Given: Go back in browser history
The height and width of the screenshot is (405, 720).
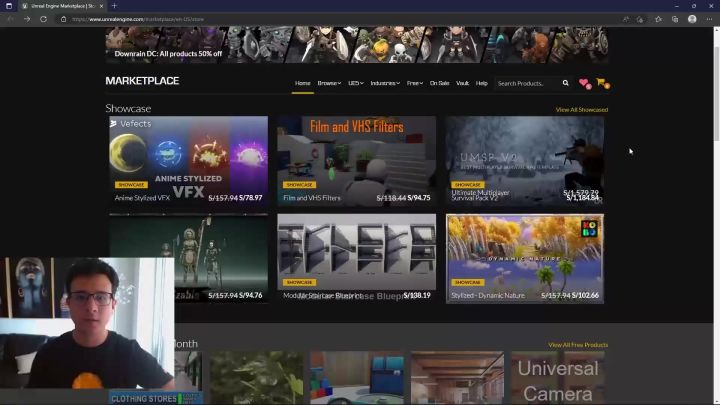Looking at the screenshot, I should pyautogui.click(x=11, y=19).
